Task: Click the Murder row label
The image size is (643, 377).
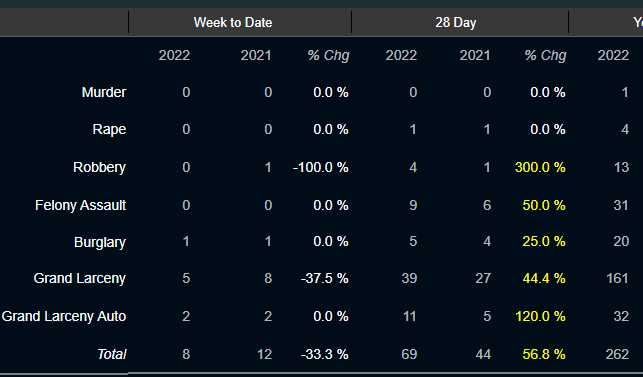Action: [x=104, y=92]
